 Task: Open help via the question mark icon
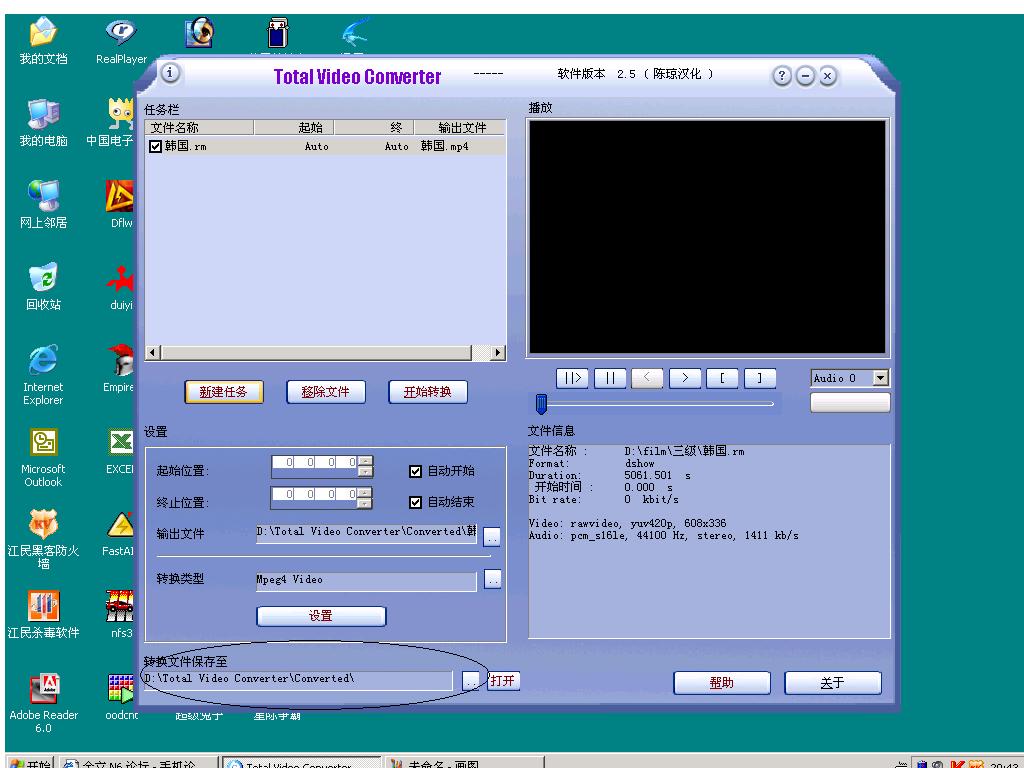782,77
